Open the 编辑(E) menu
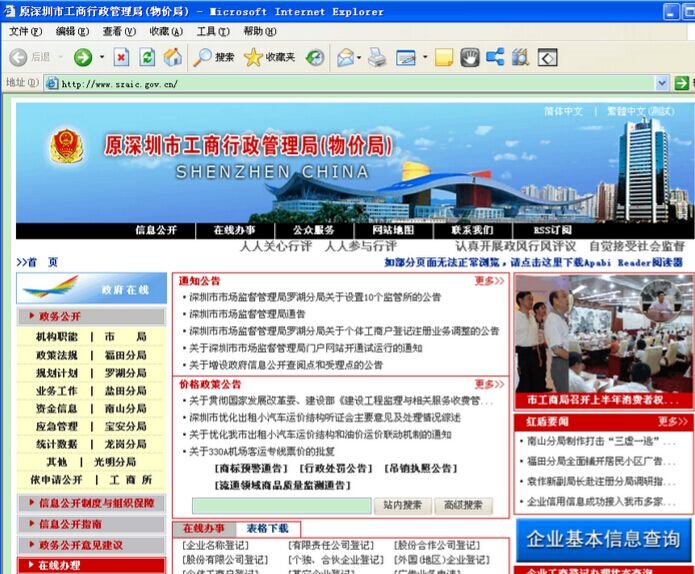The height and width of the screenshot is (574, 695). 72,31
